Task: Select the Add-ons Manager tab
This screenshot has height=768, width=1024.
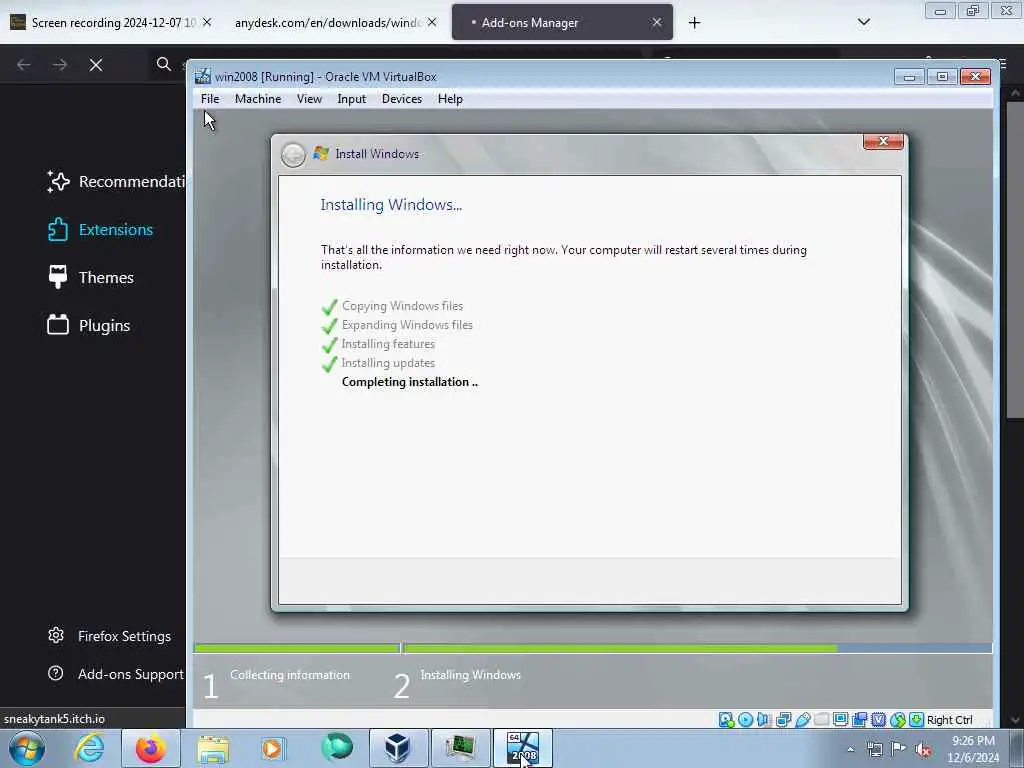Action: [562, 23]
